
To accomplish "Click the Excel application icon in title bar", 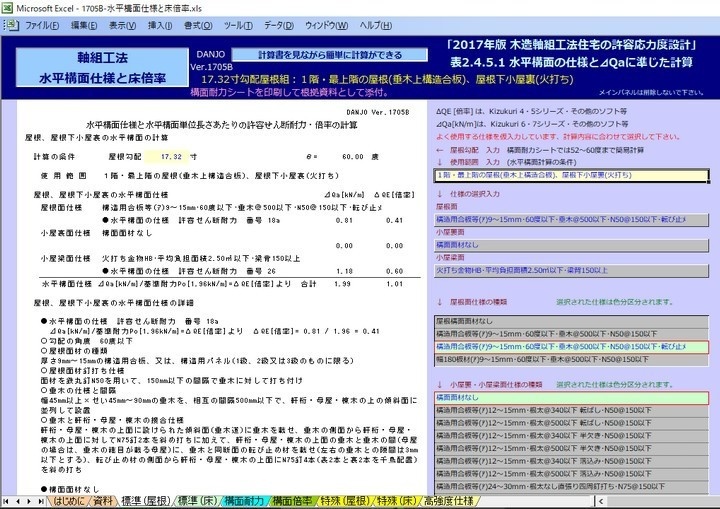I will (6, 8).
